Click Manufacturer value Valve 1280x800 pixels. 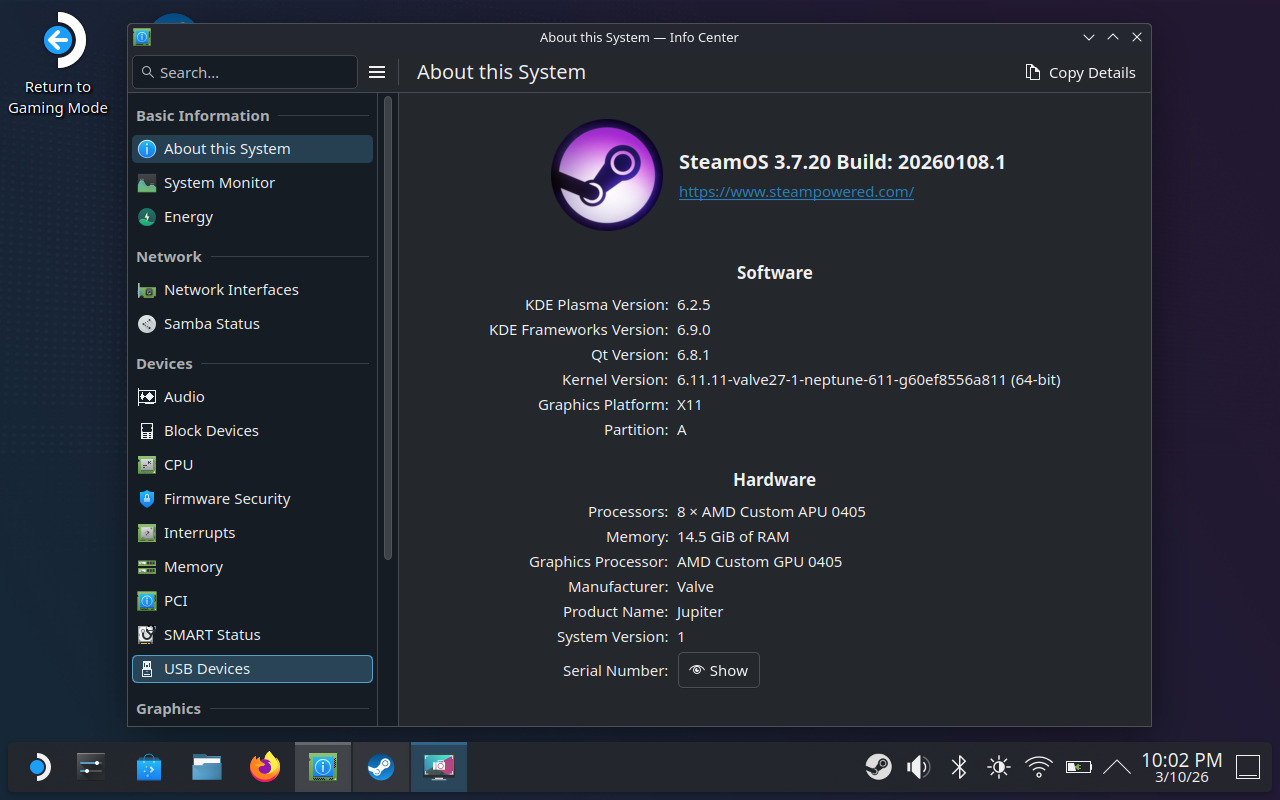[695, 587]
